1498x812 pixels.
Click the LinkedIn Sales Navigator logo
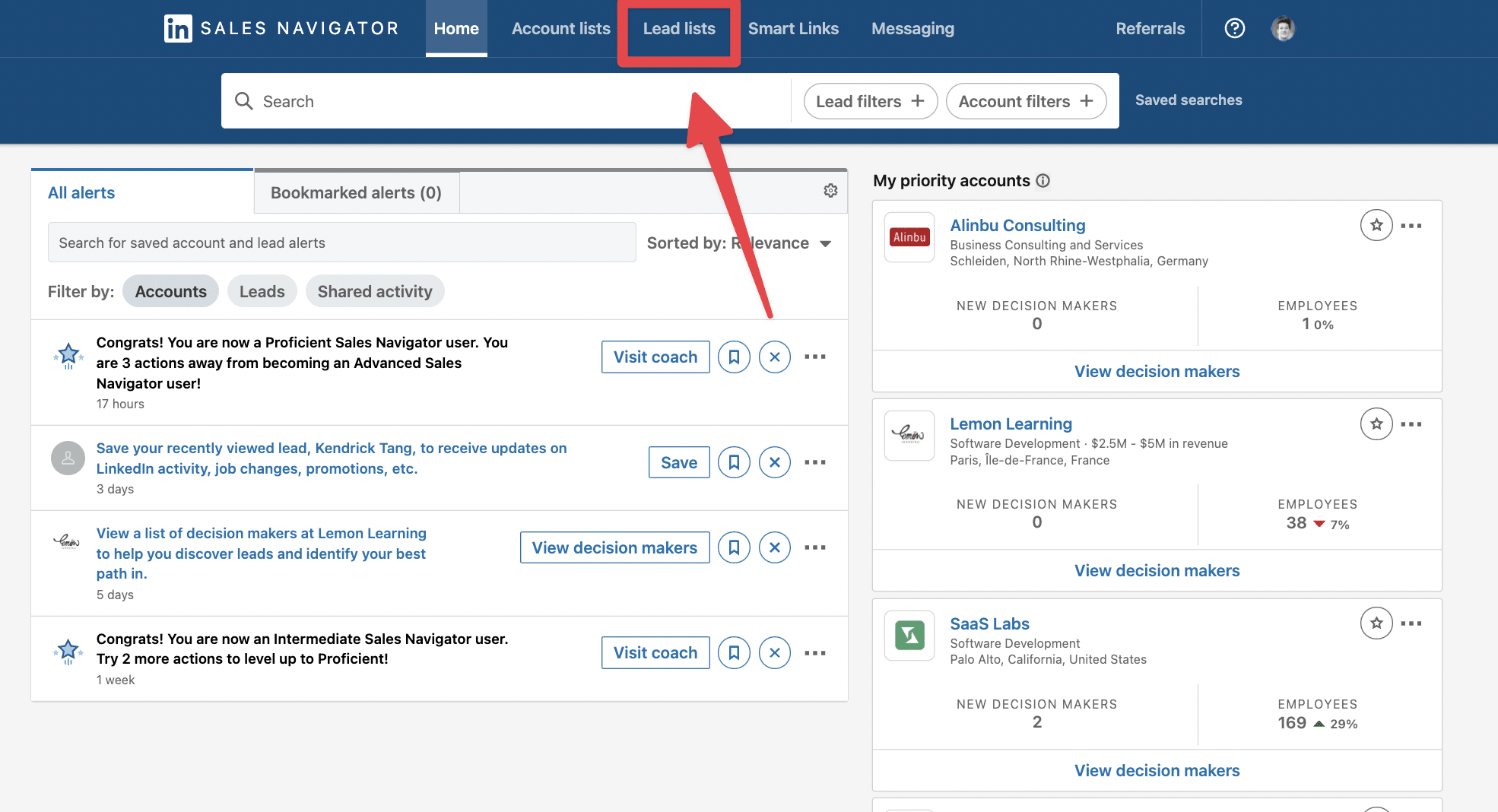(x=281, y=29)
